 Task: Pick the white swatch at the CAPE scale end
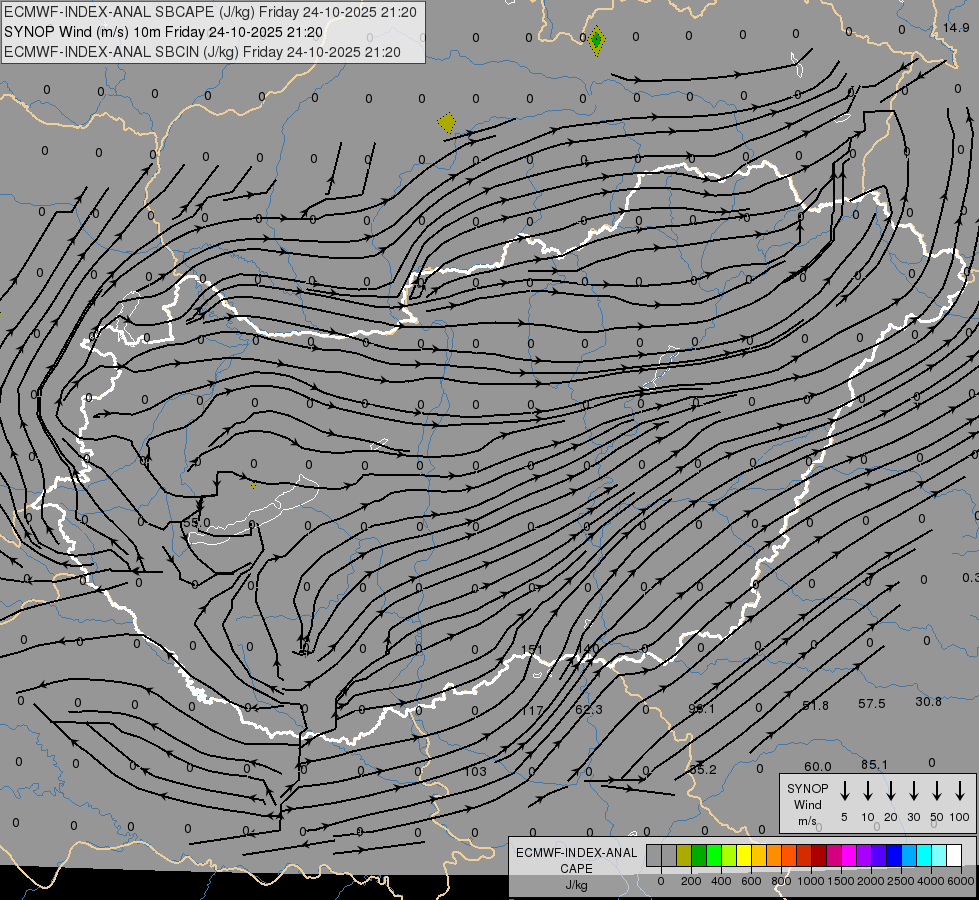click(x=954, y=855)
